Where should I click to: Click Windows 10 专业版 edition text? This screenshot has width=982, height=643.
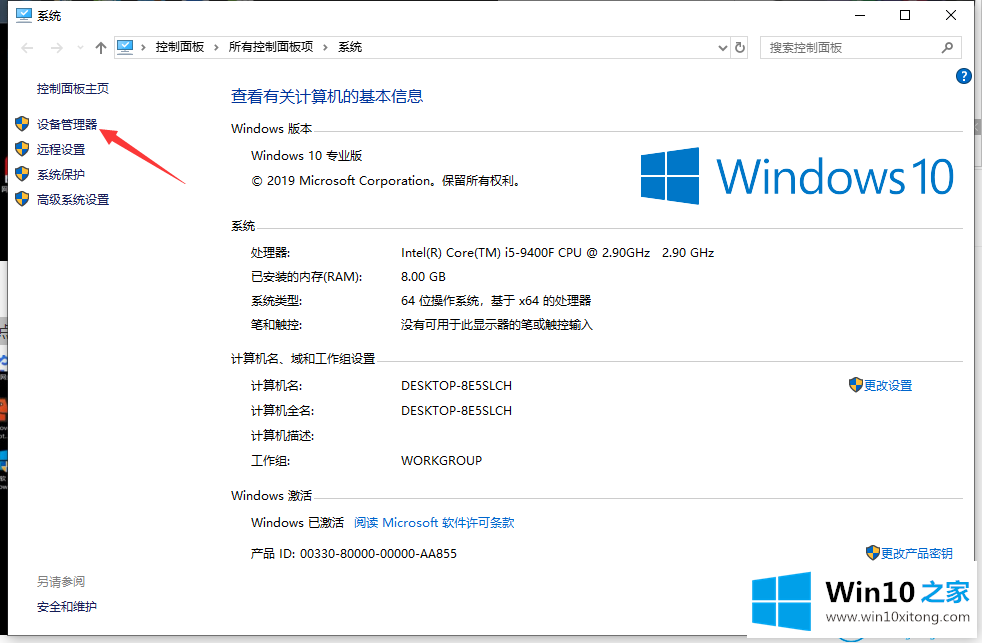point(307,155)
